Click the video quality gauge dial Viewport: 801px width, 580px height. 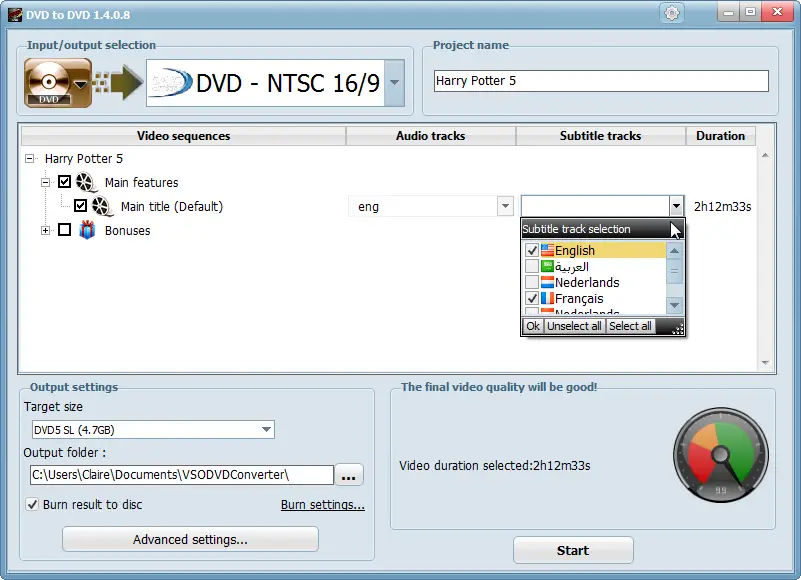tap(720, 455)
